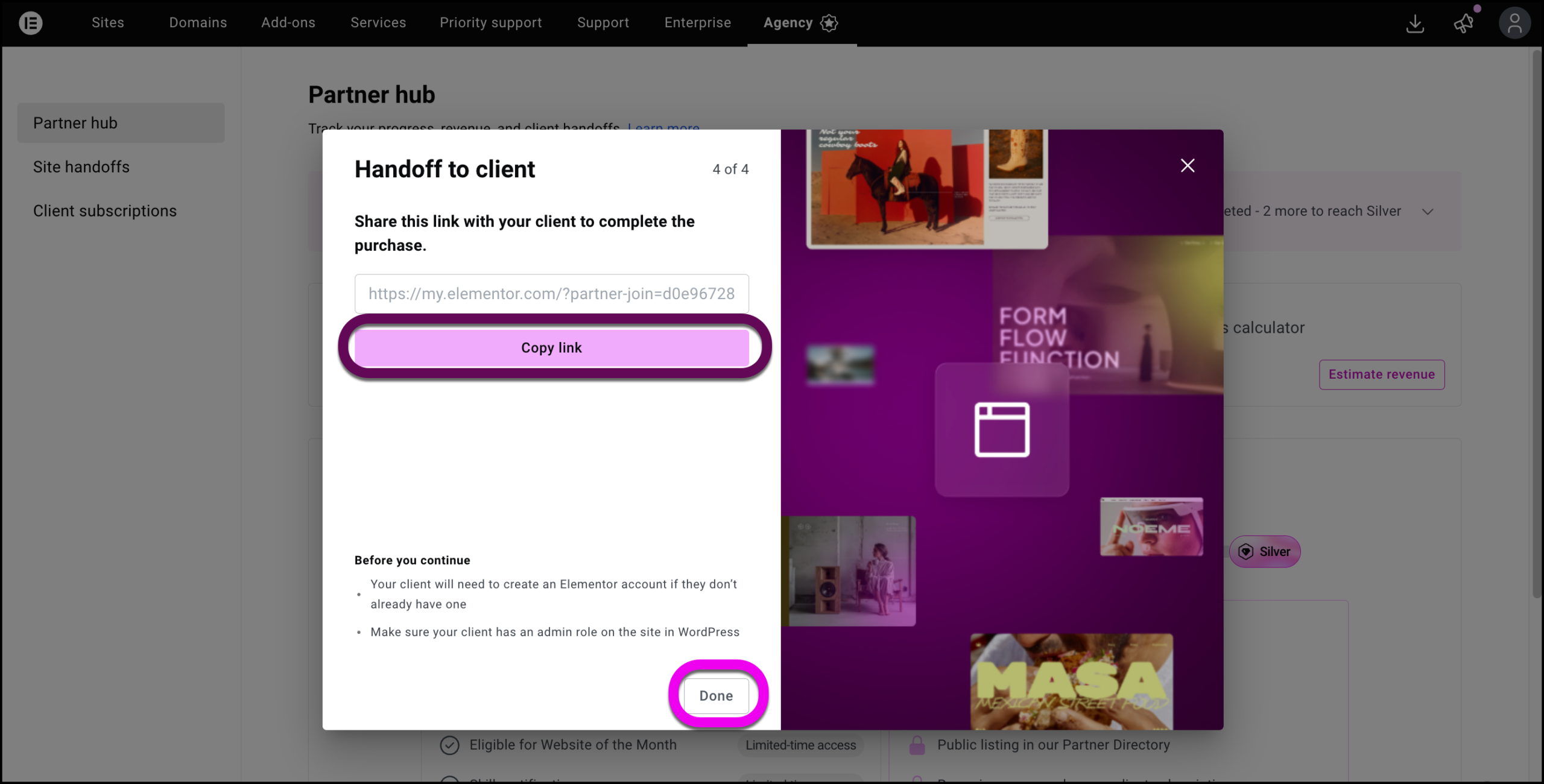
Task: Click the Done button
Action: 717,695
